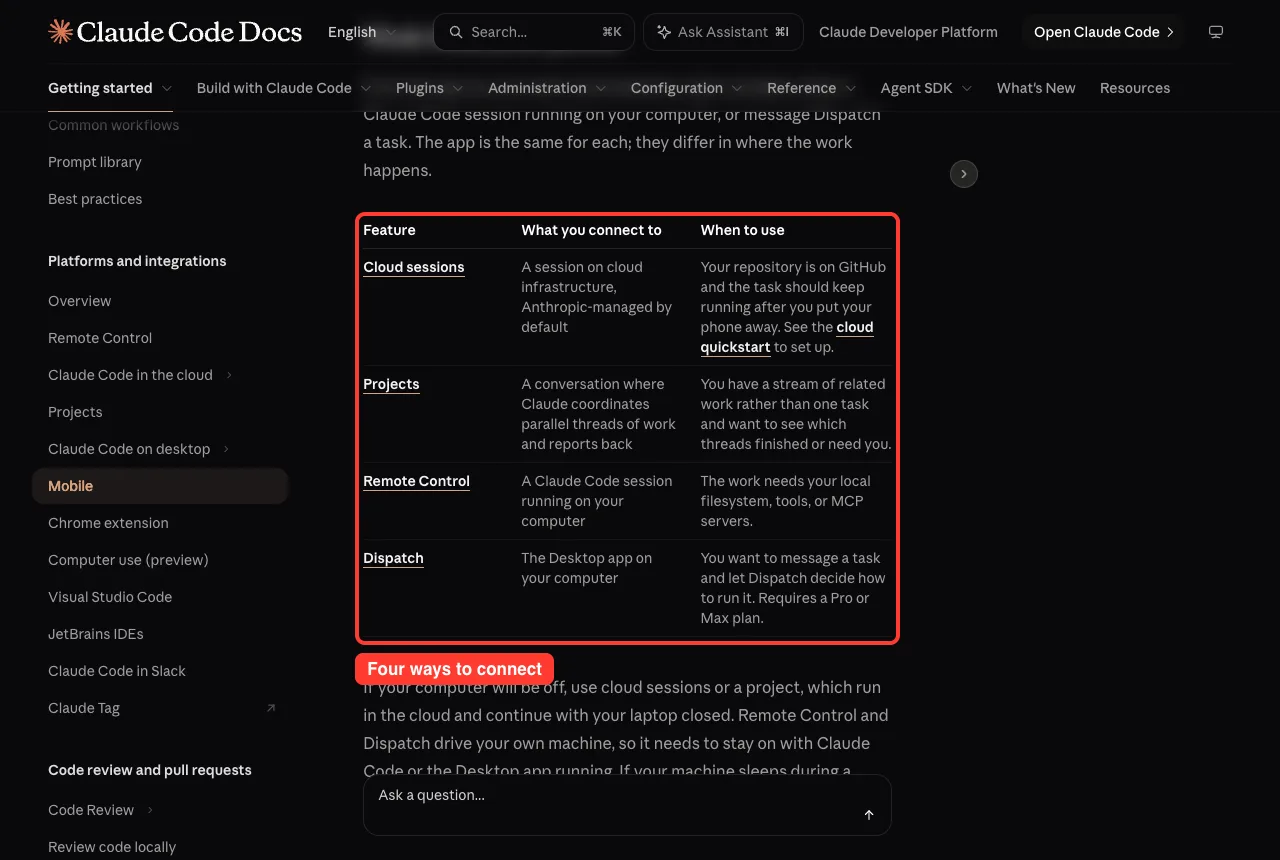This screenshot has height=860, width=1280.
Task: Expand the Code Review sidebar chevron
Action: 150,810
